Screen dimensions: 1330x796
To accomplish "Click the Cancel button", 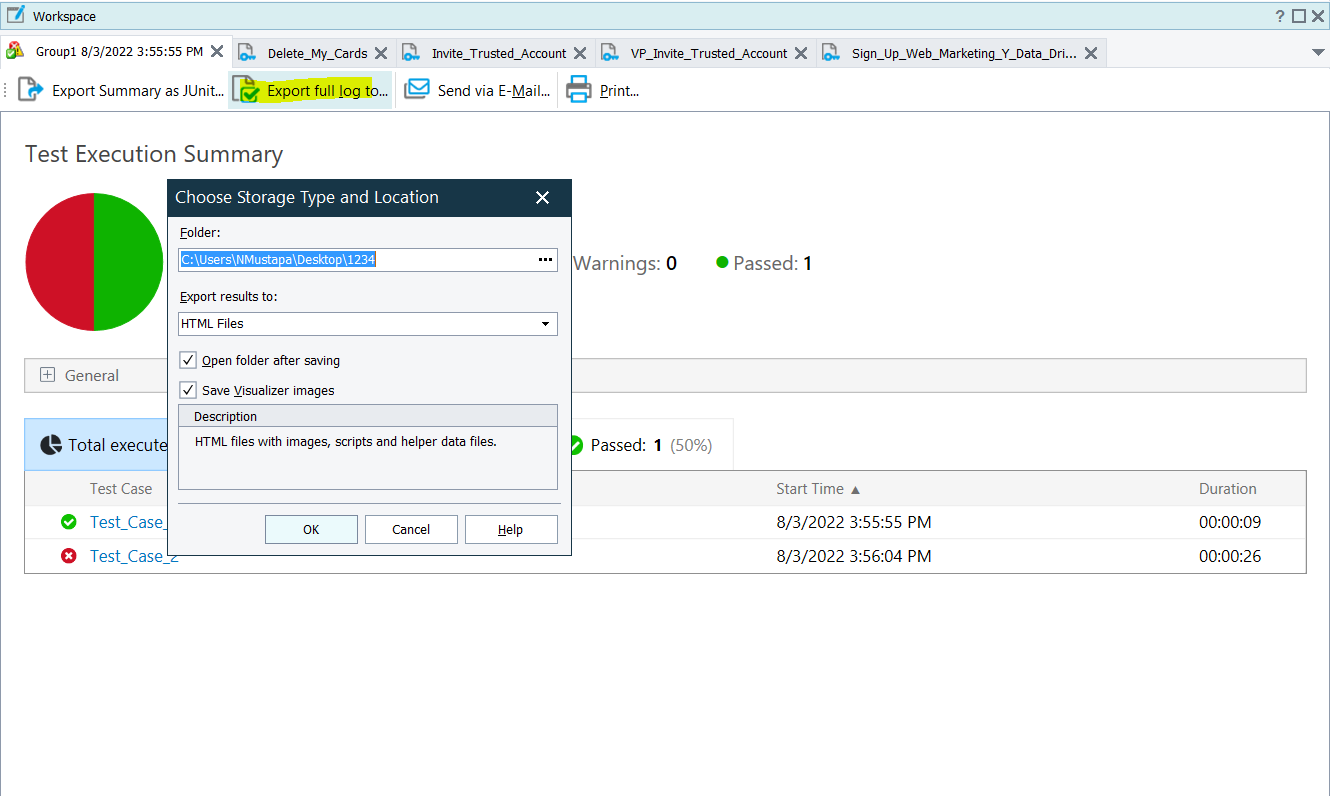I will coord(411,530).
